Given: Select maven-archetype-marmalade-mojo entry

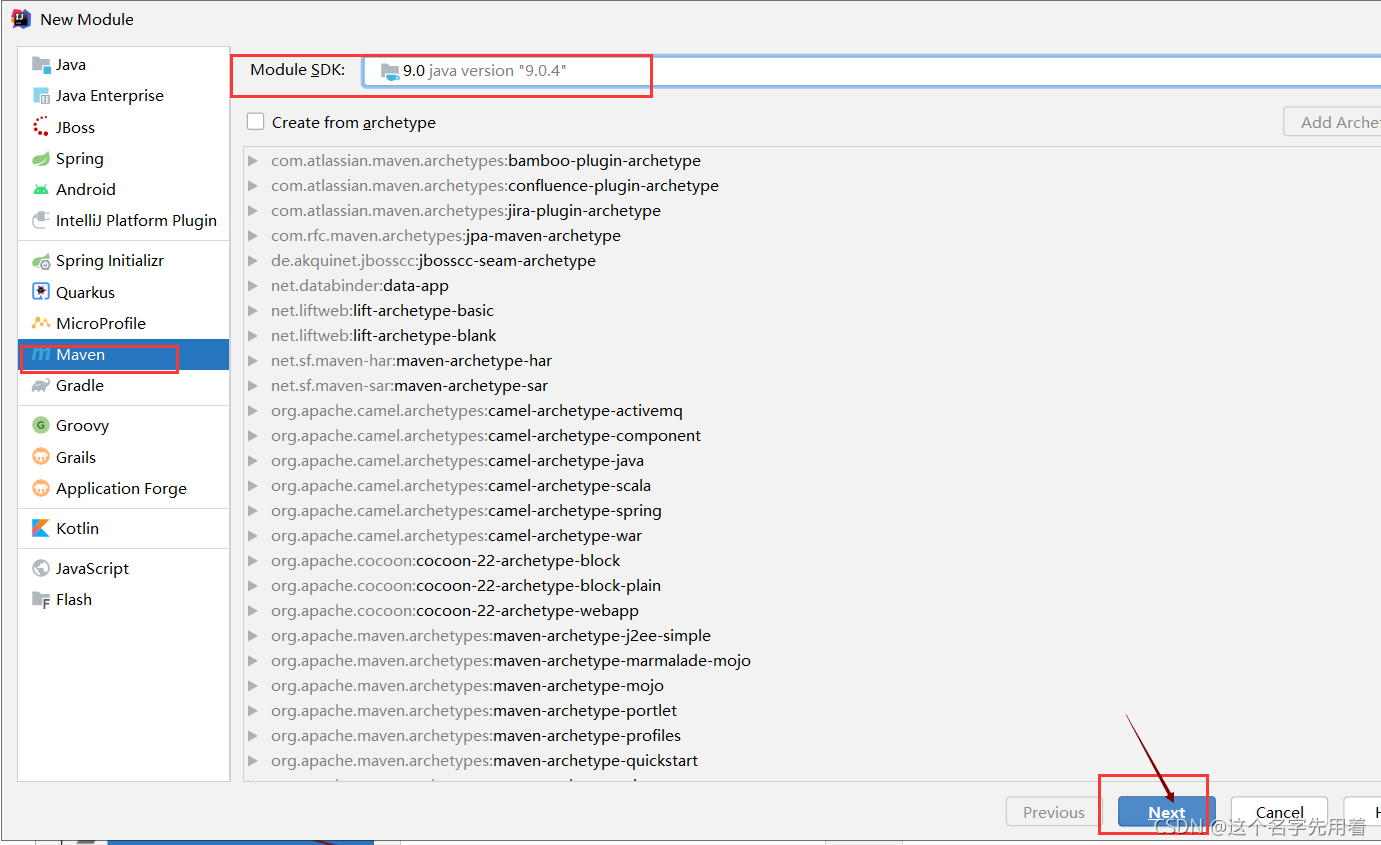Looking at the screenshot, I should [511, 660].
